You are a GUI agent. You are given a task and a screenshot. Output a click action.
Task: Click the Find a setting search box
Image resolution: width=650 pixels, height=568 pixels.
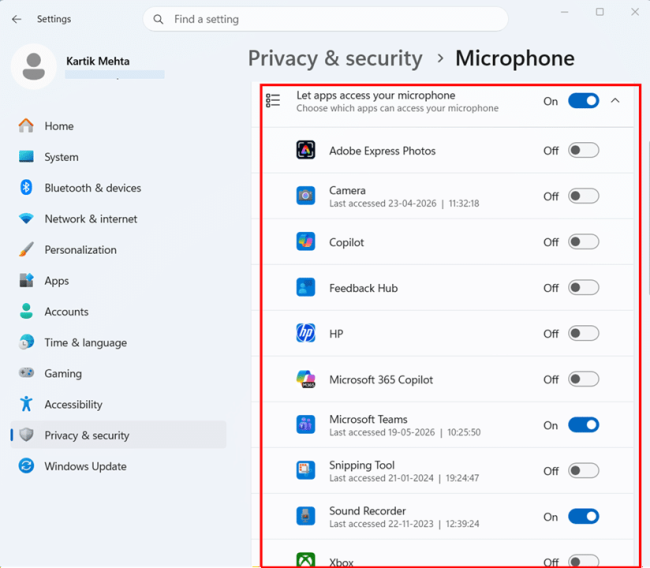(x=325, y=19)
